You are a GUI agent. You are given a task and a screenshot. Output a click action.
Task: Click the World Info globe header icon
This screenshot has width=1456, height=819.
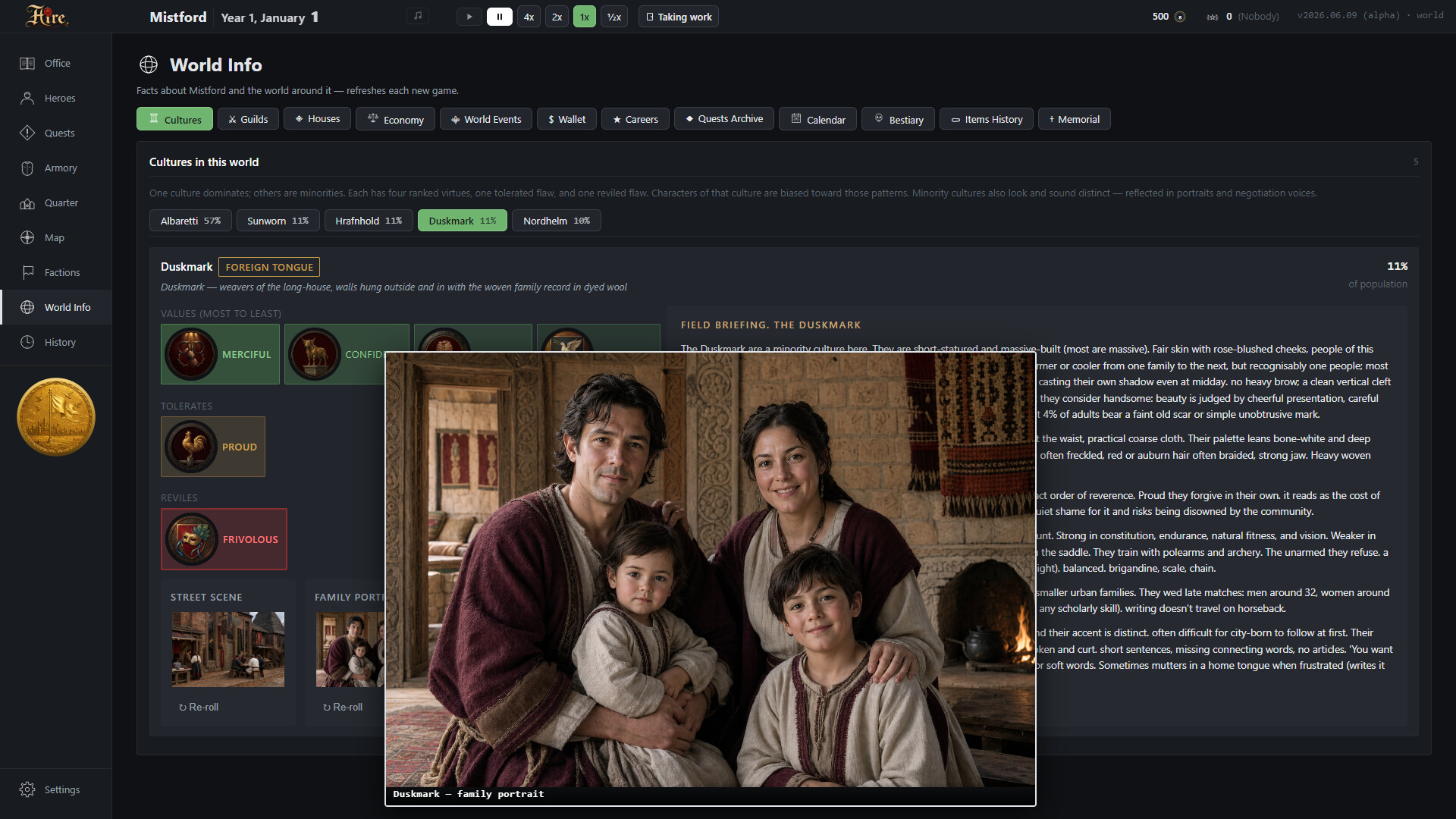pos(149,65)
